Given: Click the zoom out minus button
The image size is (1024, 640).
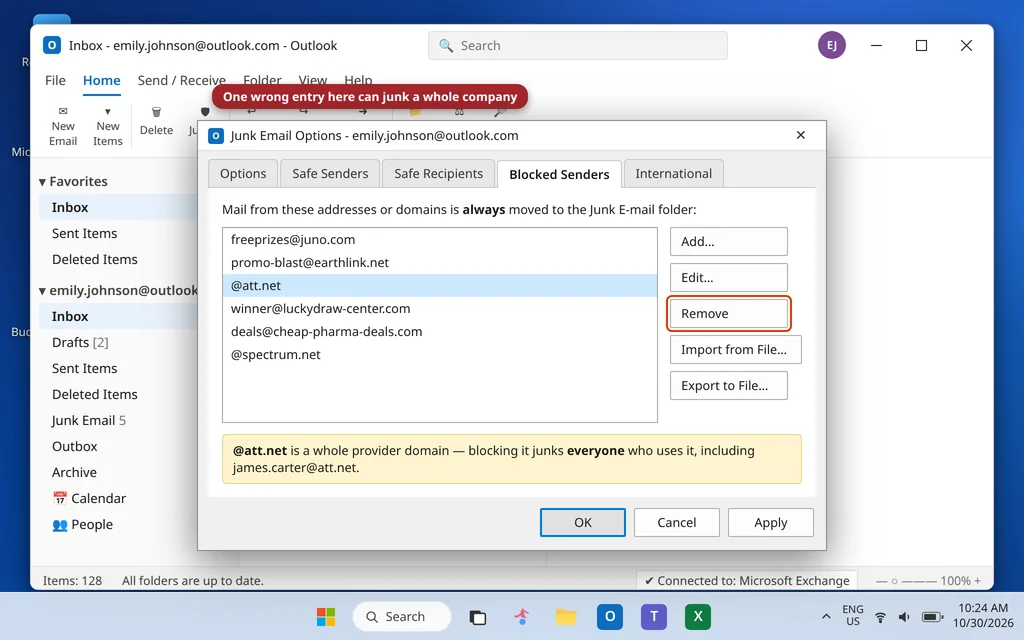Looking at the screenshot, I should click(x=880, y=581).
